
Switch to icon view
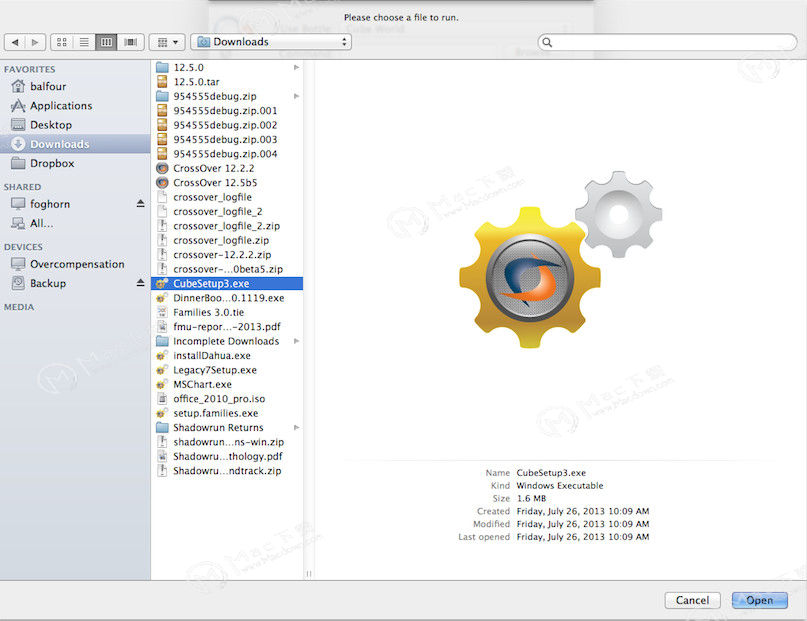[x=62, y=42]
